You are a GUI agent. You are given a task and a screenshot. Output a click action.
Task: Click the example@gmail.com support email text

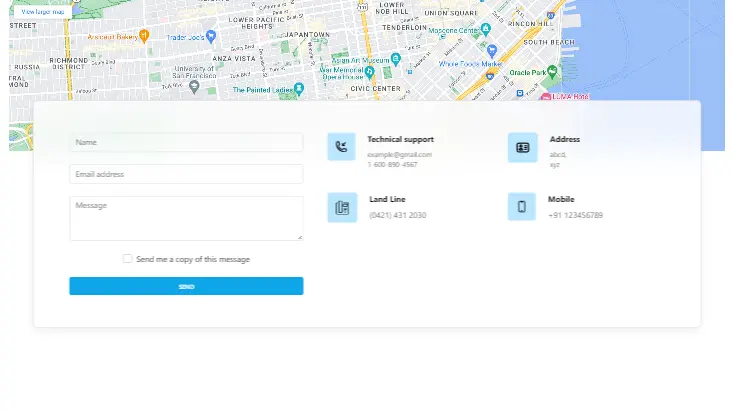click(400, 154)
